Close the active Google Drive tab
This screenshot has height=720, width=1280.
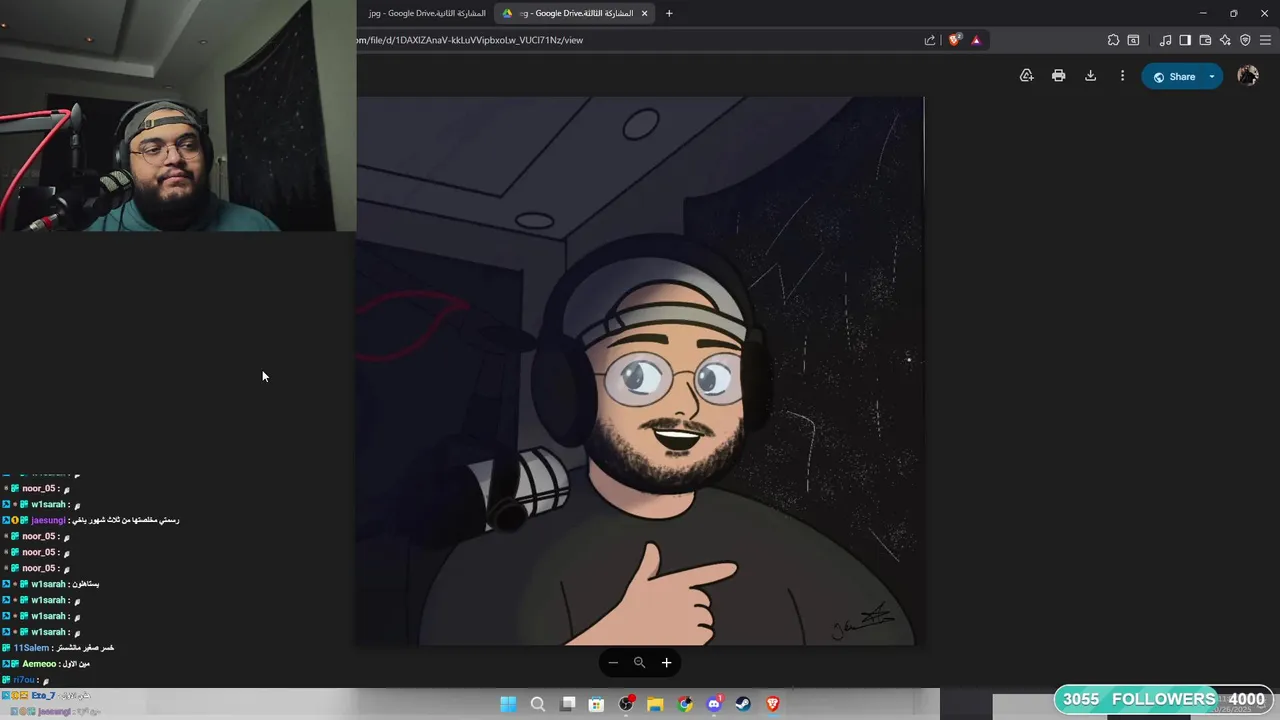[644, 13]
